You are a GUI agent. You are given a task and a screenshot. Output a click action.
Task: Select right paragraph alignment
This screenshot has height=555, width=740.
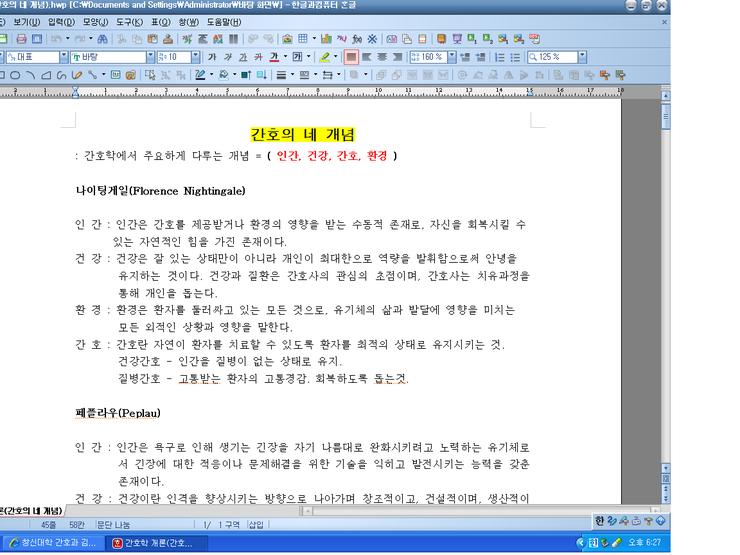(x=397, y=57)
